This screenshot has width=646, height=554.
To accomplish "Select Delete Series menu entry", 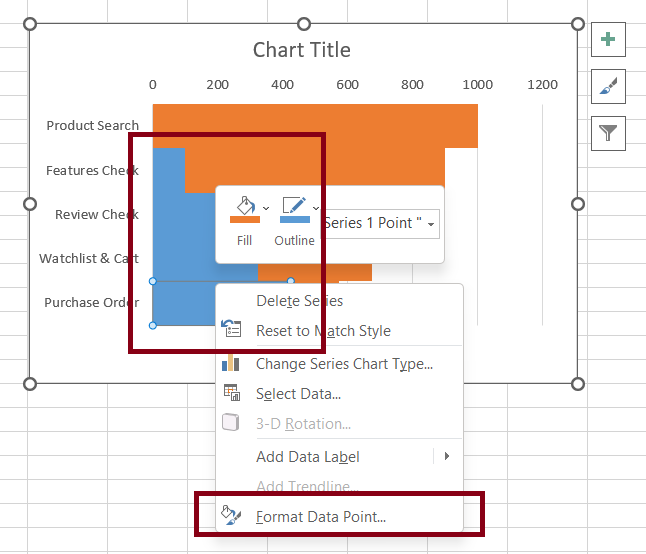I will tap(299, 301).
